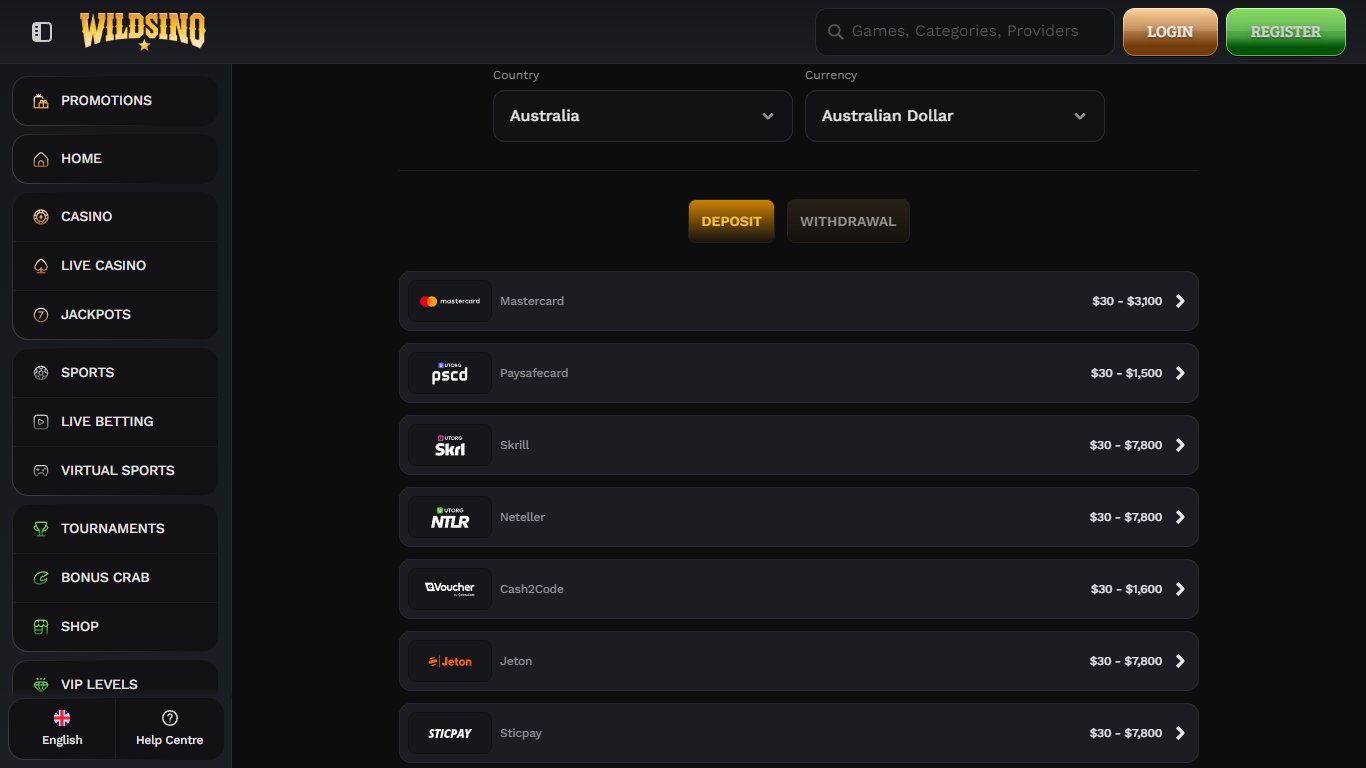
Task: Click the Live Casino spade icon
Action: [x=41, y=266]
